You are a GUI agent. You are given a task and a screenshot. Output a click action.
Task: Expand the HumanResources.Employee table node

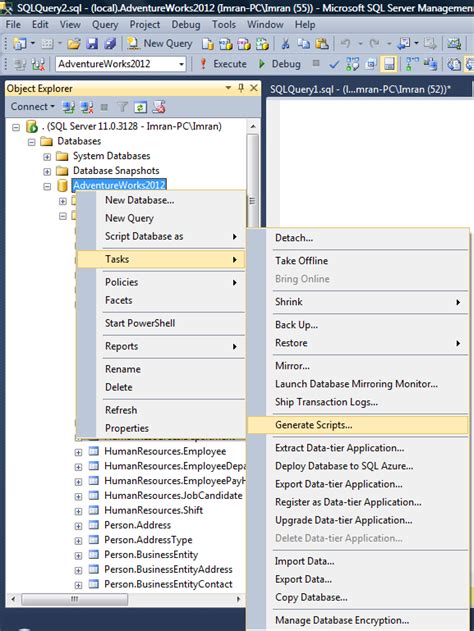[x=78, y=452]
